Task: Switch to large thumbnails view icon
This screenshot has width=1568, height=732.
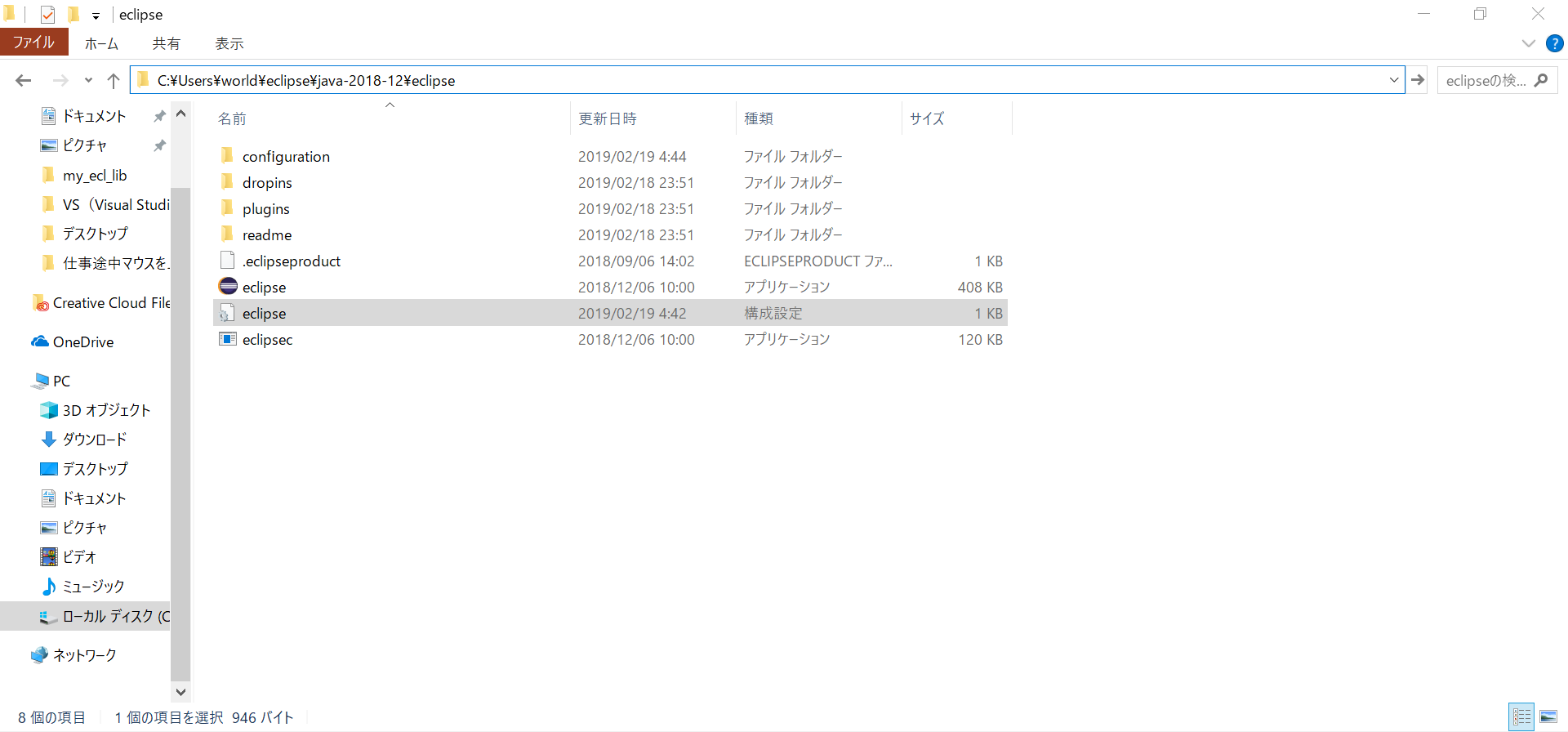Action: point(1548,717)
